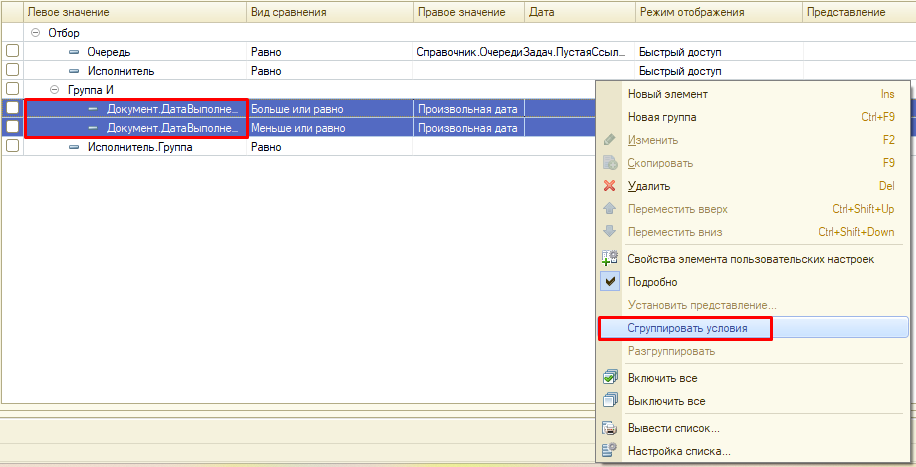Click the pencil icon next to Изменить
Viewport: 916px width, 467px height.
(609, 140)
